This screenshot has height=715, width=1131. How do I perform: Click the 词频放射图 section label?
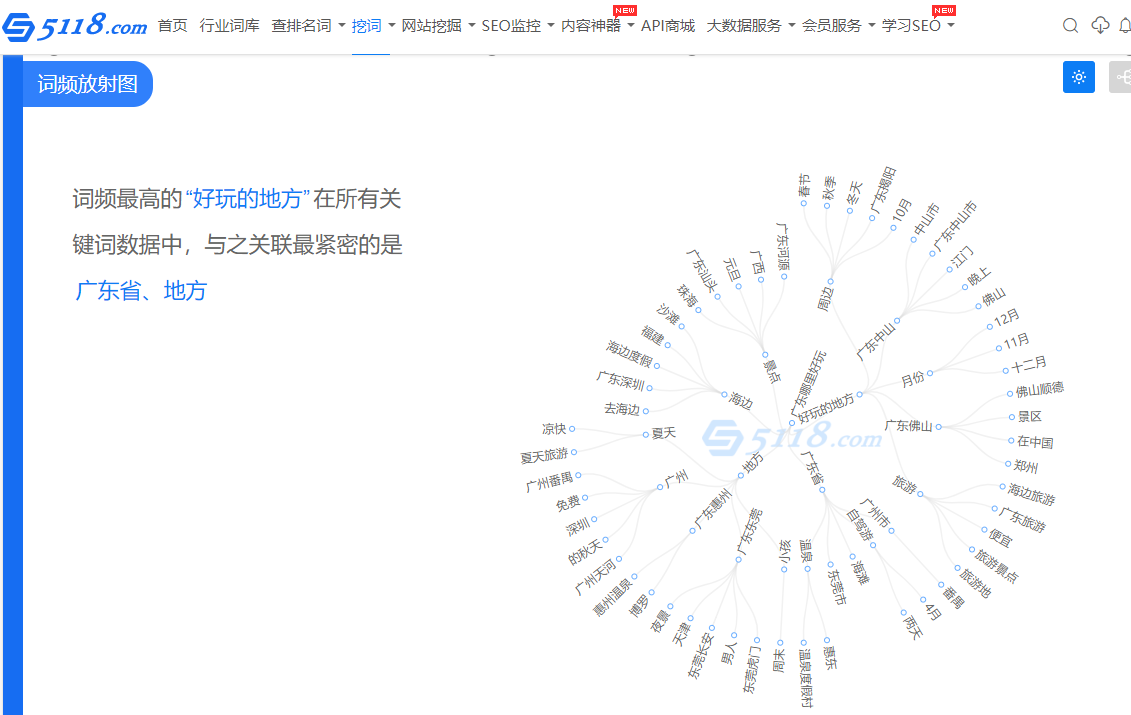click(87, 84)
